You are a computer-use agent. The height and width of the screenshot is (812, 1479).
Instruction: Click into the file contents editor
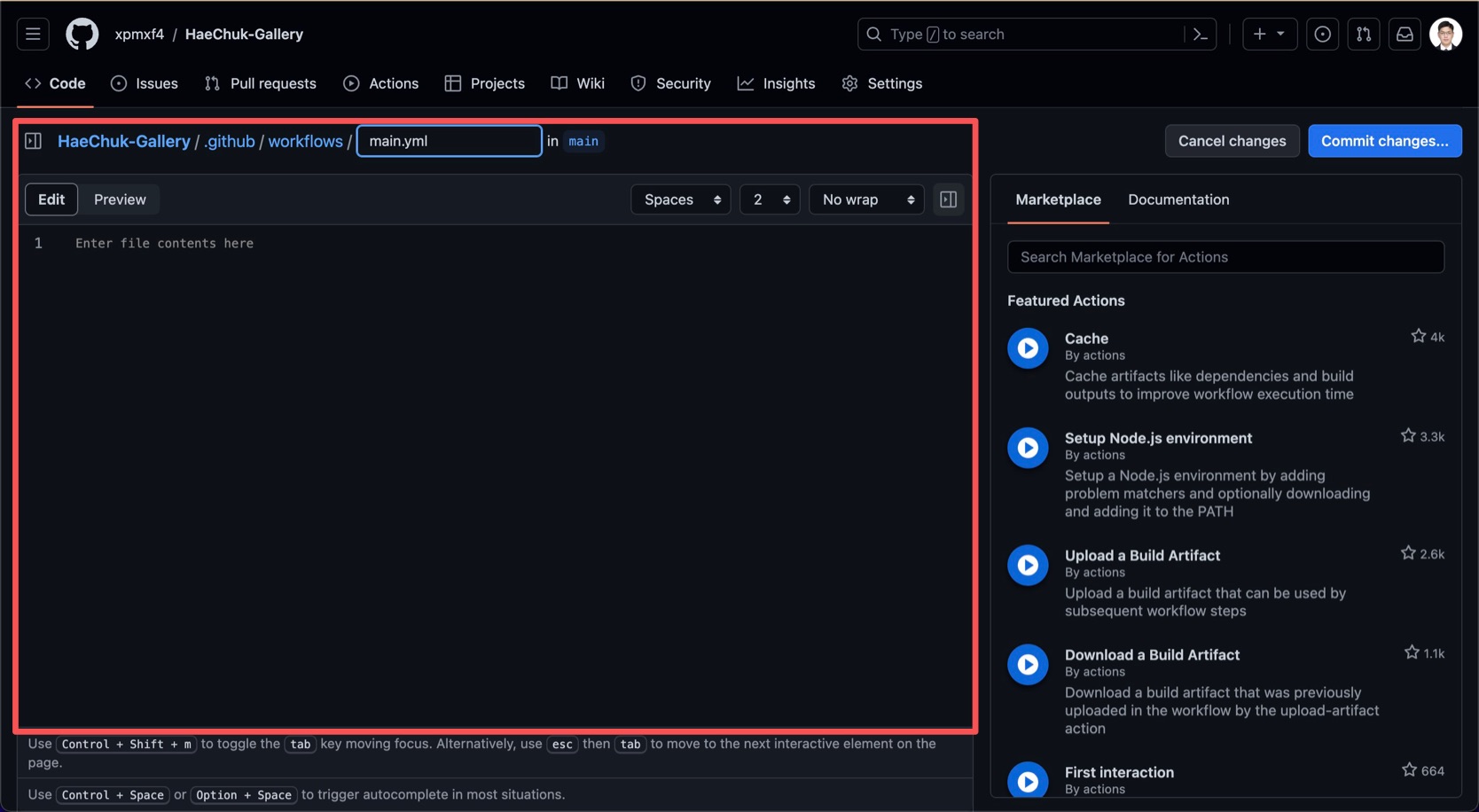coord(497,477)
